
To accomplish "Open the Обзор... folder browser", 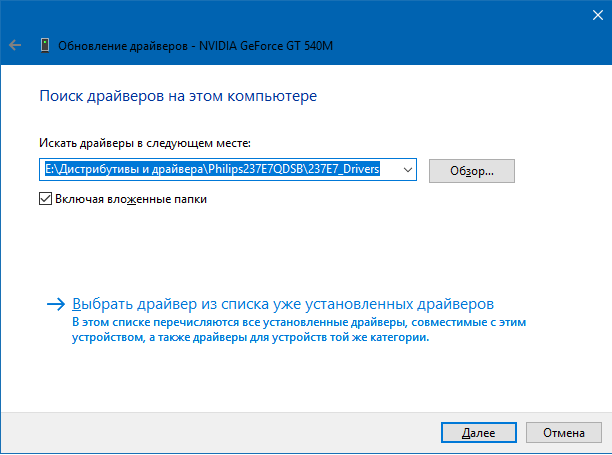I will coord(471,171).
